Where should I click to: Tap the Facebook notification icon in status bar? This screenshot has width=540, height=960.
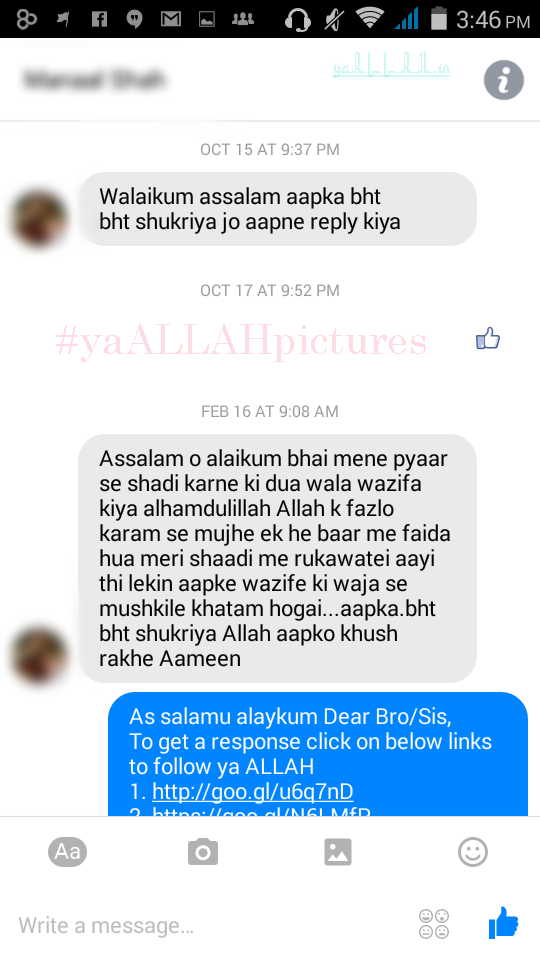99,19
